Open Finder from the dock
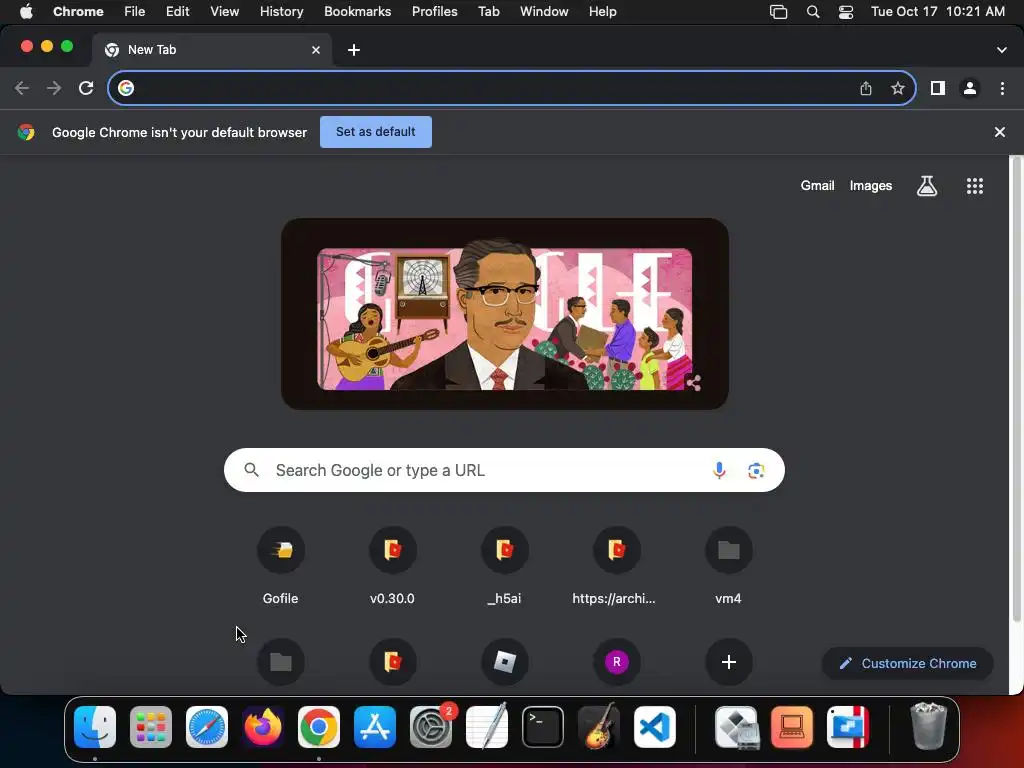1024x768 pixels. point(95,727)
